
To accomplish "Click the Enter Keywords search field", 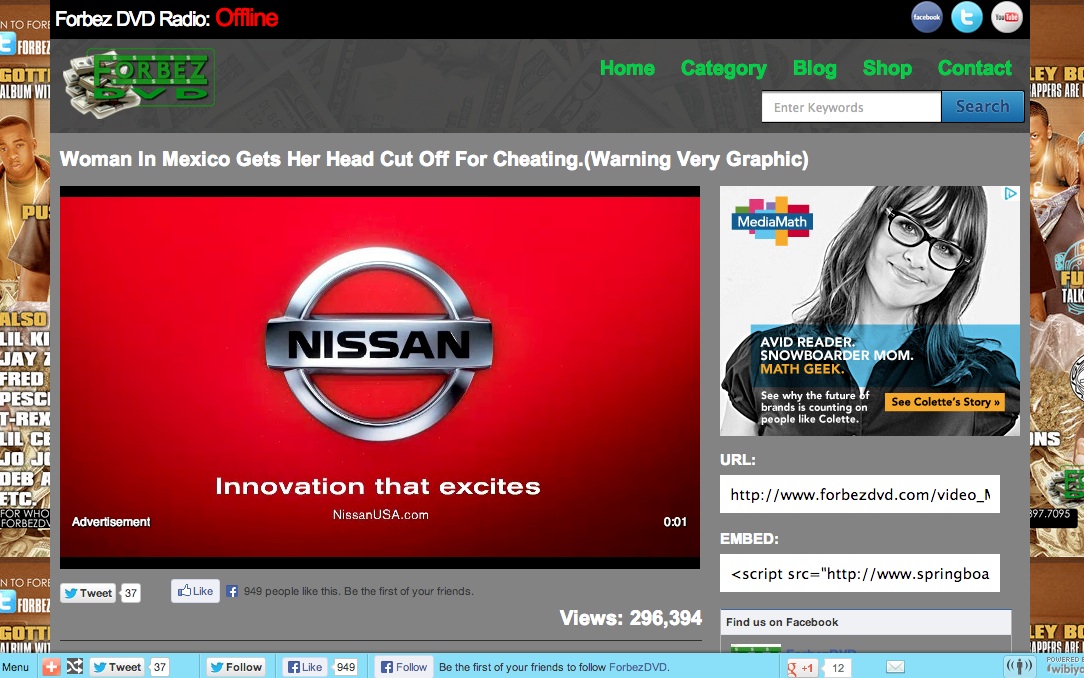I will (x=851, y=107).
